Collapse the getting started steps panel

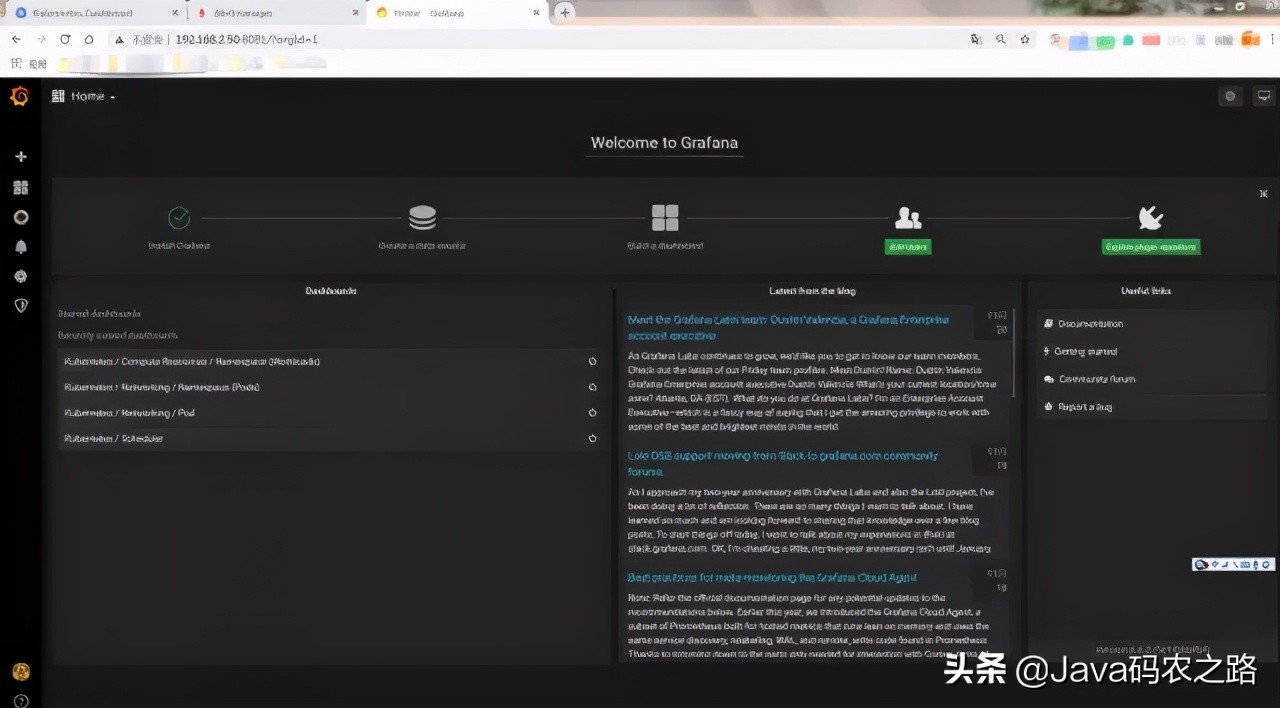click(1263, 193)
